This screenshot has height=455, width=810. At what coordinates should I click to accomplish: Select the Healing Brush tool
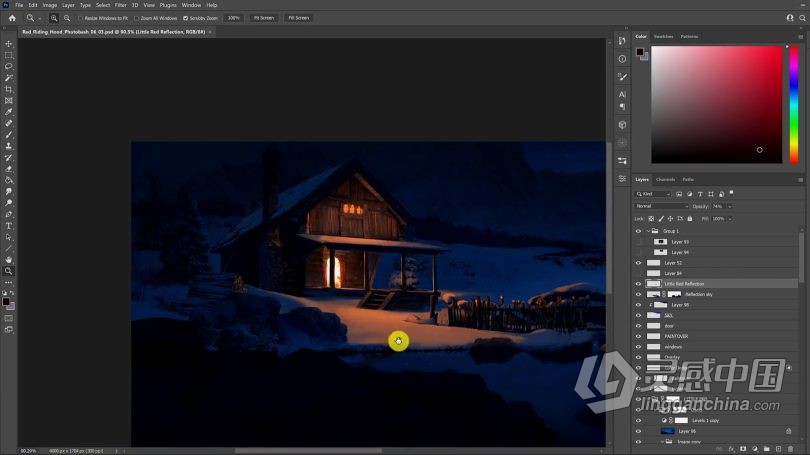[9, 123]
